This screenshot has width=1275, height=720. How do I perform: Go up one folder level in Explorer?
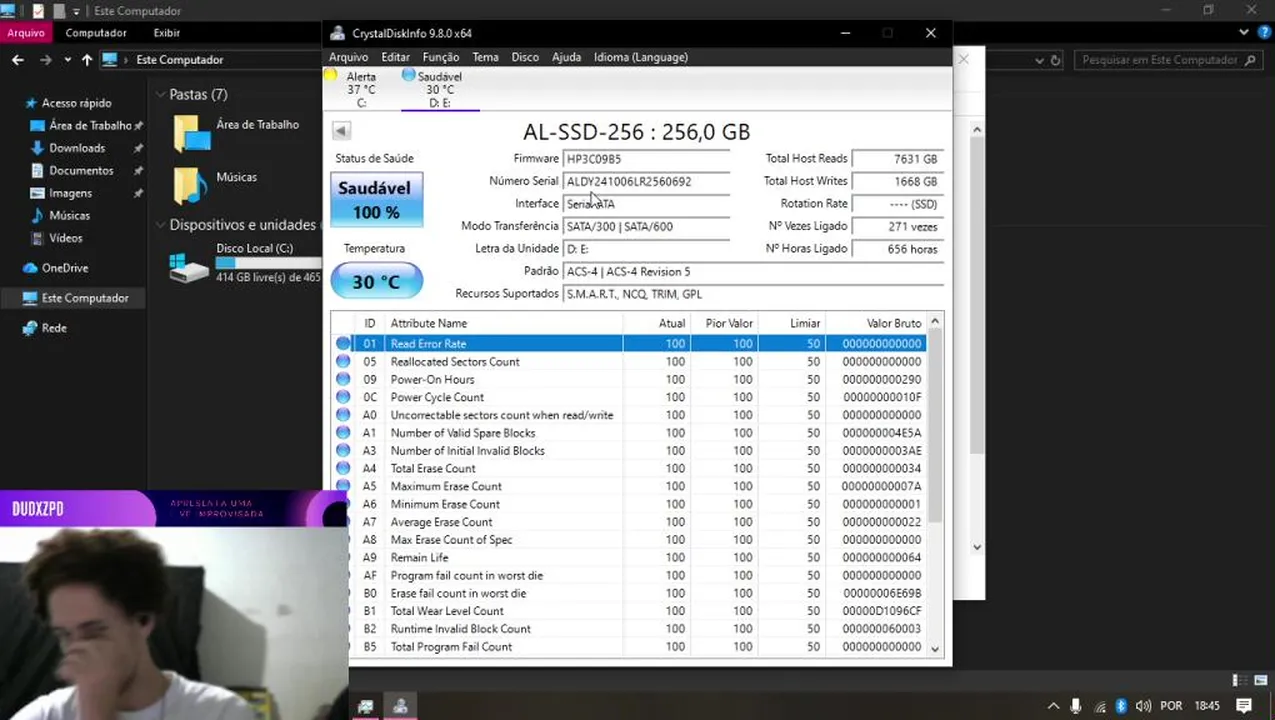coord(87,60)
